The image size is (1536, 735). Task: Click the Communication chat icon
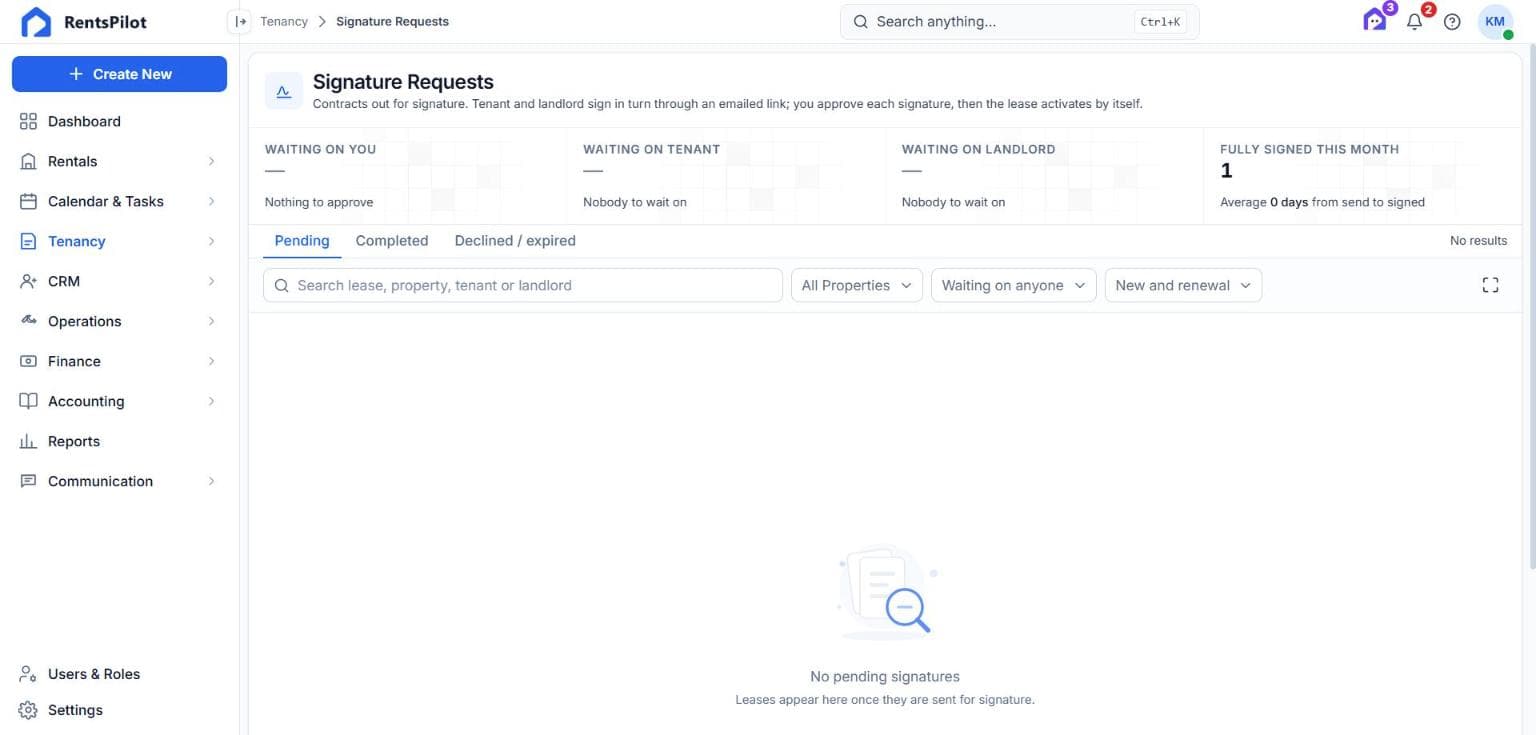click(x=28, y=481)
